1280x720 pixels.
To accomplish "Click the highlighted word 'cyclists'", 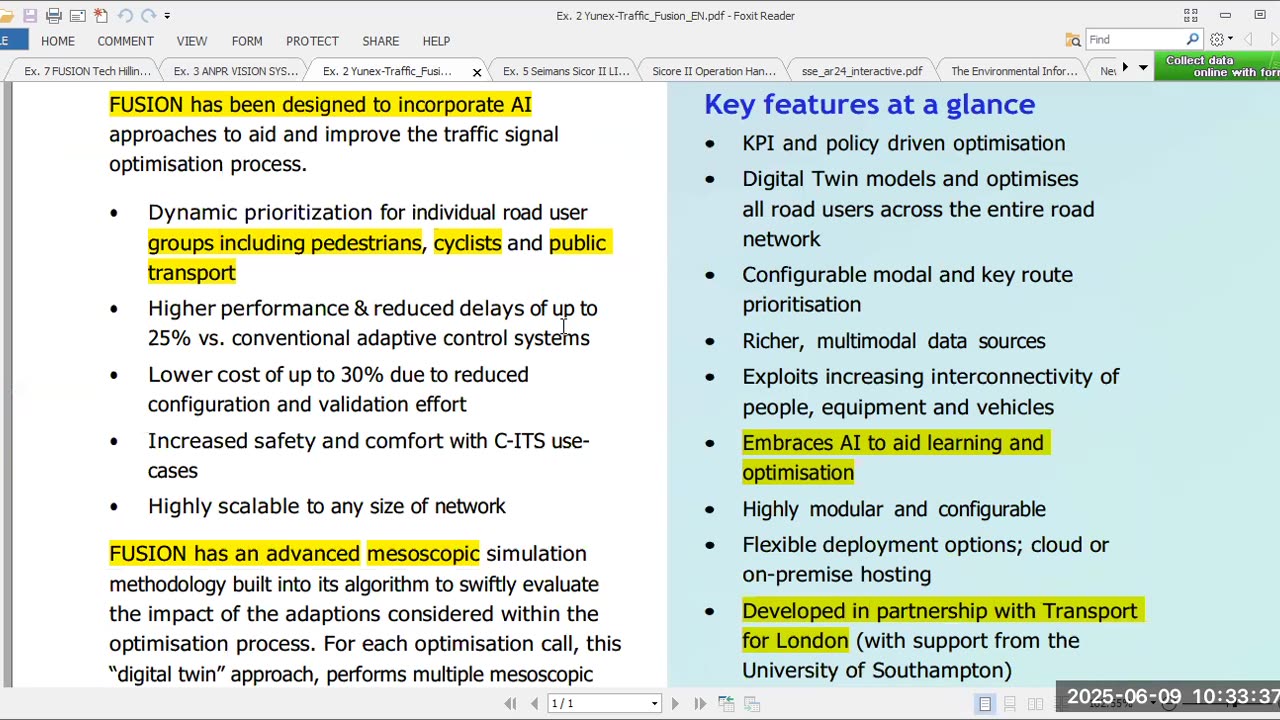I will 467,243.
